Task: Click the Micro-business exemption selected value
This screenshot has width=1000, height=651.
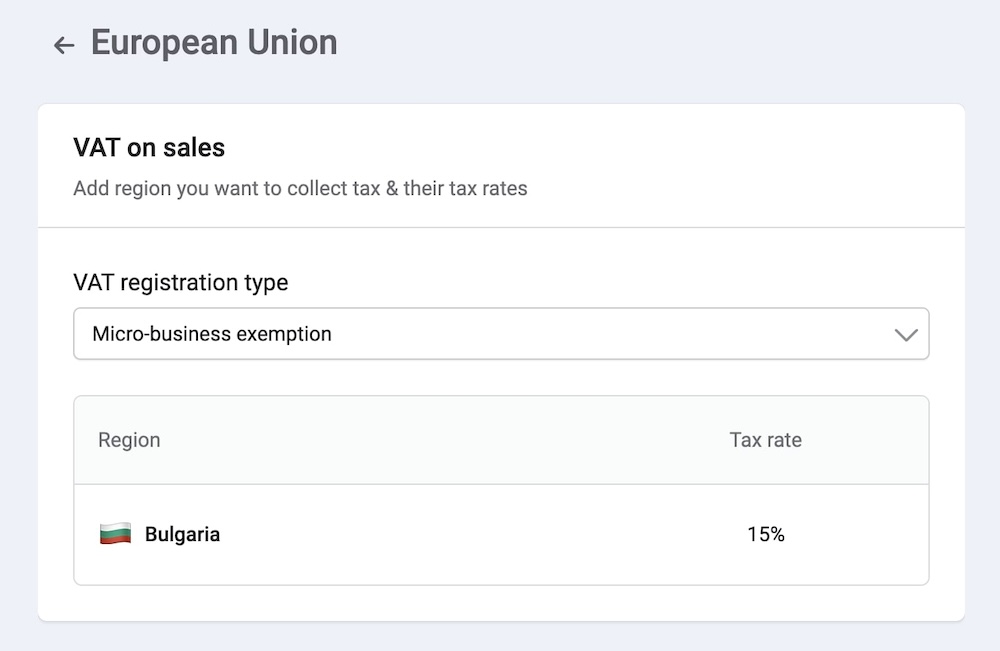Action: (x=212, y=334)
